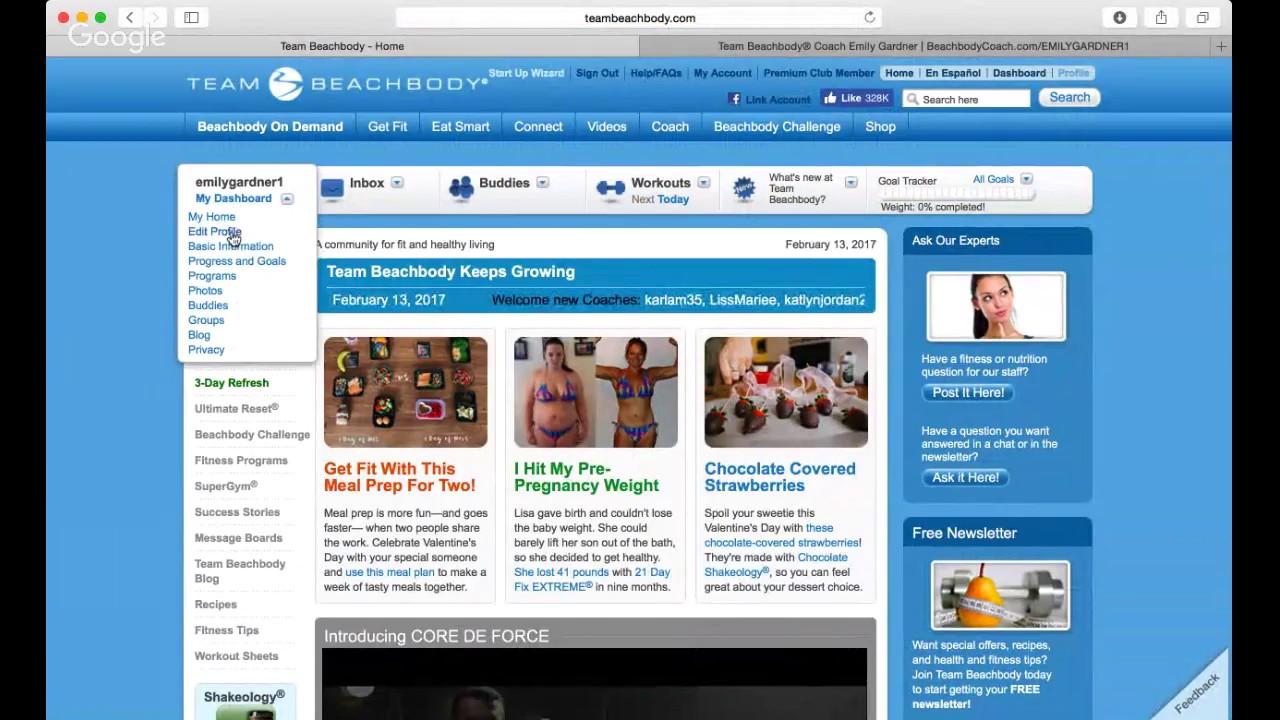Click the Ask it Here! button
This screenshot has height=720, width=1280.
(965, 478)
